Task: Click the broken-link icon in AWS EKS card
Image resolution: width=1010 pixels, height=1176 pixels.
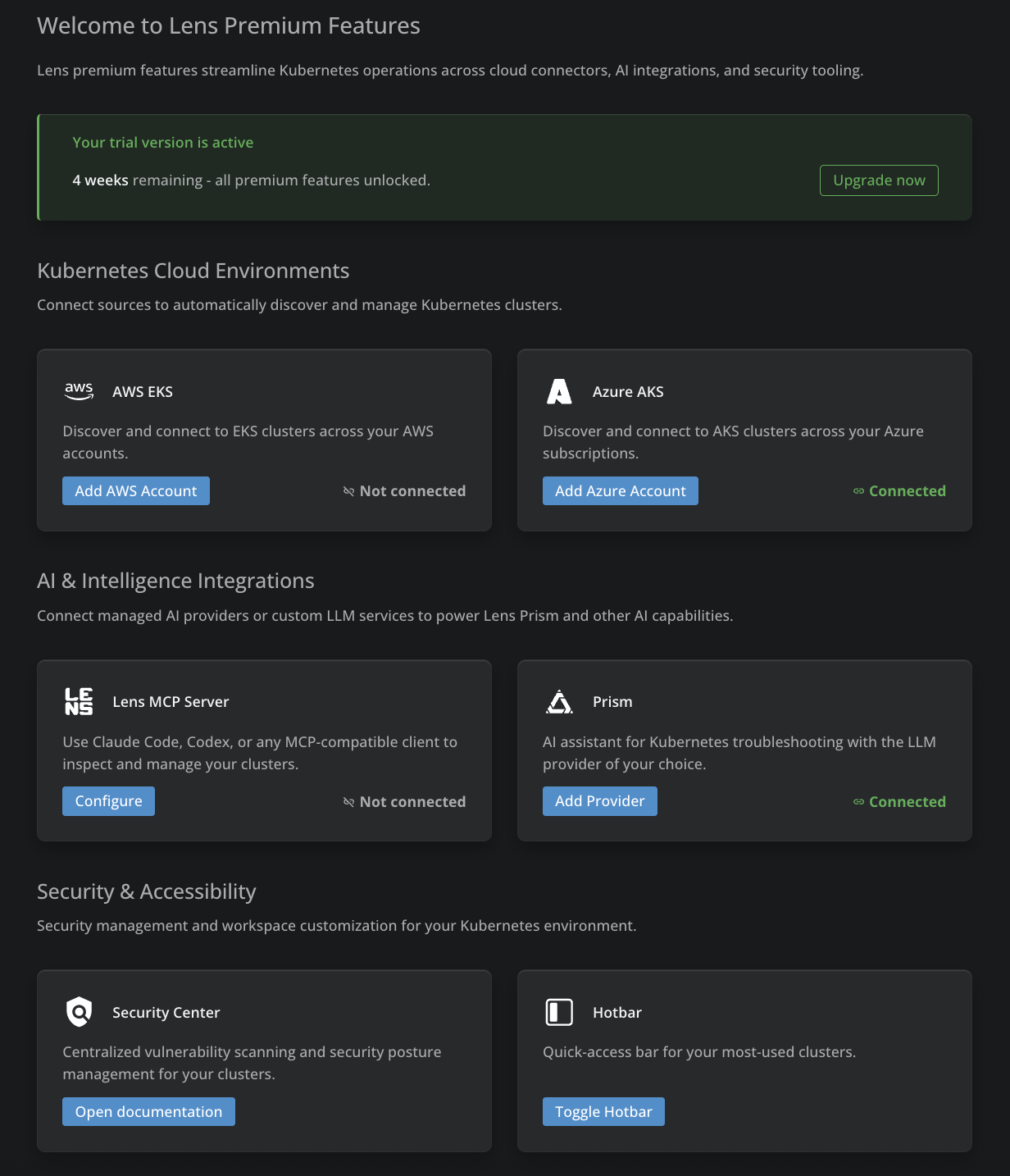Action: click(348, 491)
